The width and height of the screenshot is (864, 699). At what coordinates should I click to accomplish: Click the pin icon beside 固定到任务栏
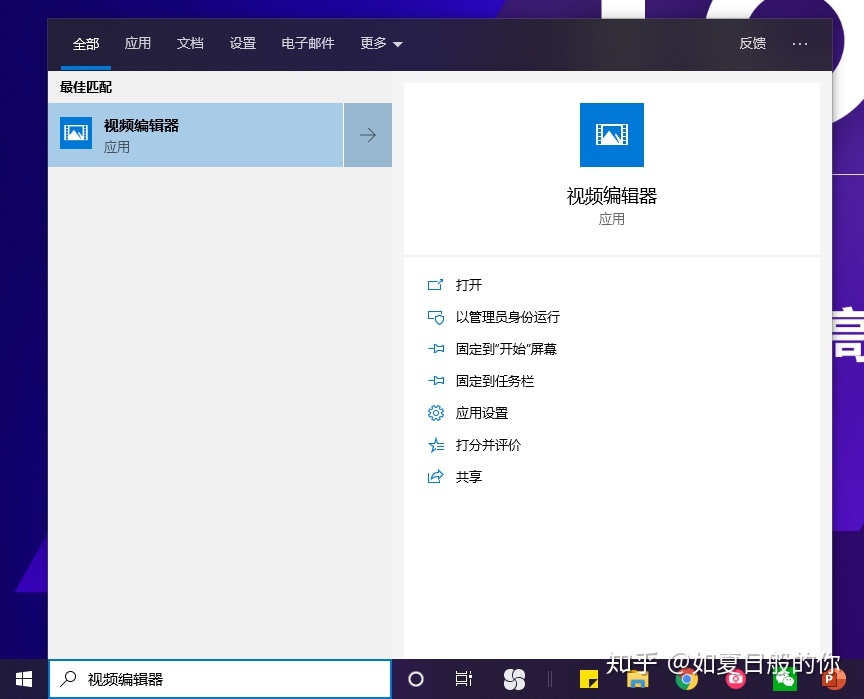pyautogui.click(x=436, y=381)
